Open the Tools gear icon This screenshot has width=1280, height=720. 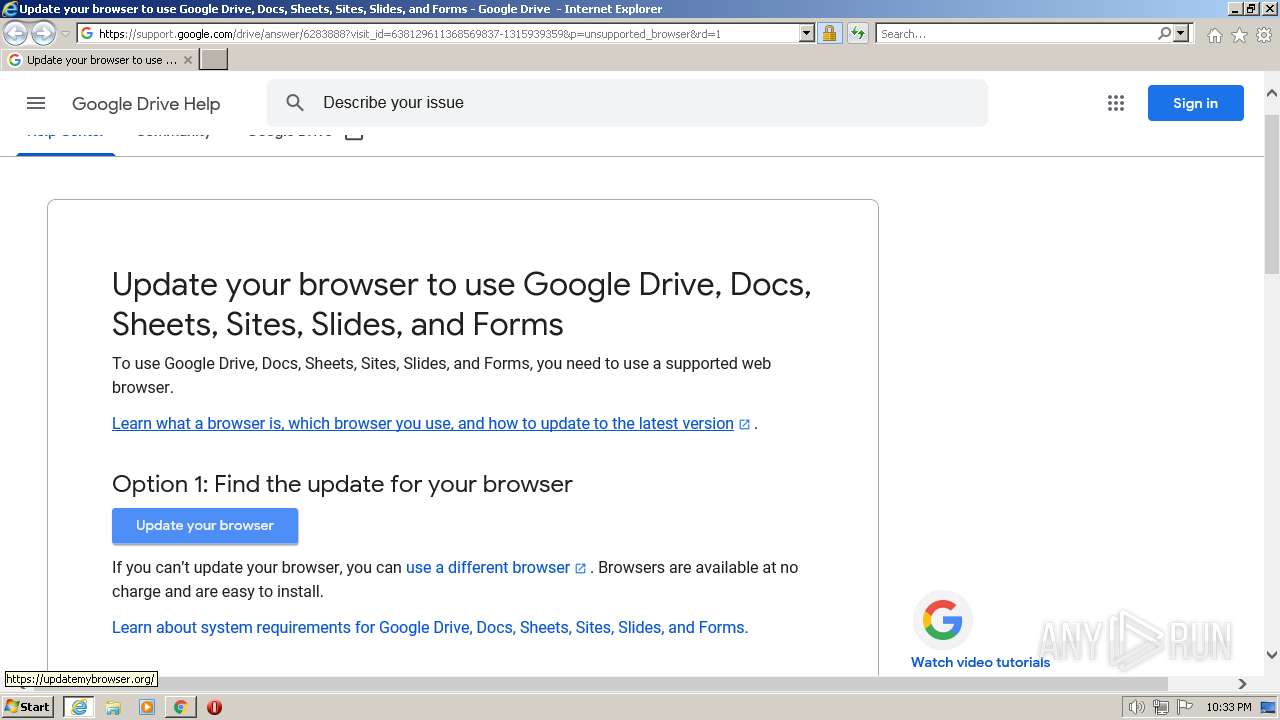1264,35
